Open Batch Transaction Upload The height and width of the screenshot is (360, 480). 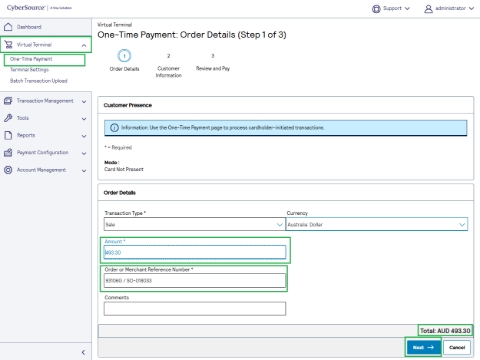(39, 81)
